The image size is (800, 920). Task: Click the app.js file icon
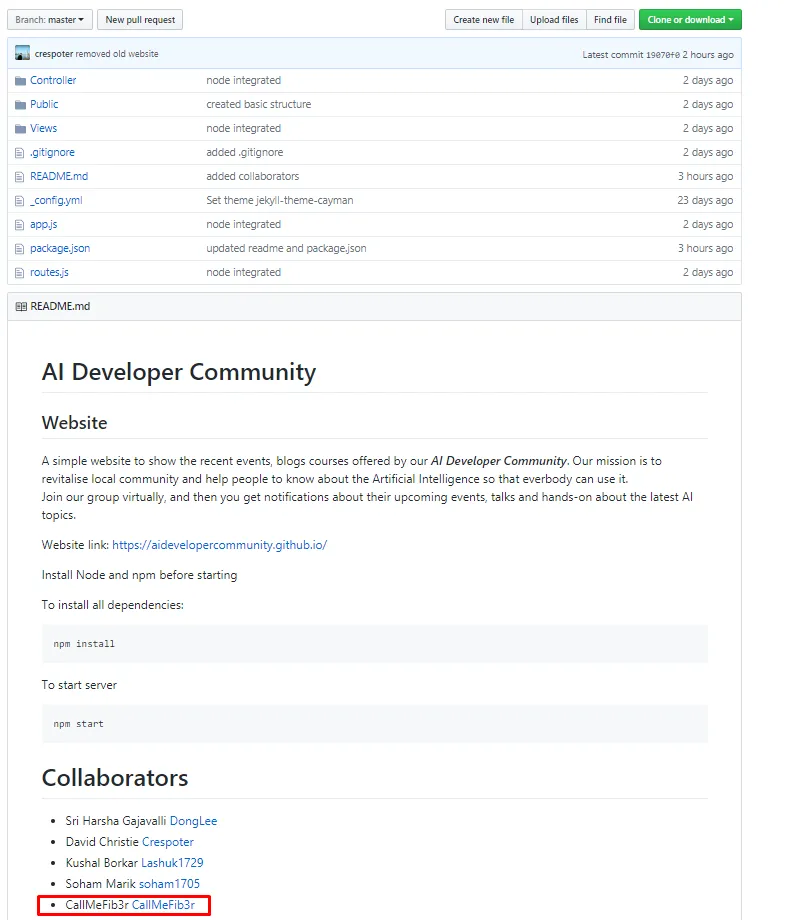pos(19,225)
